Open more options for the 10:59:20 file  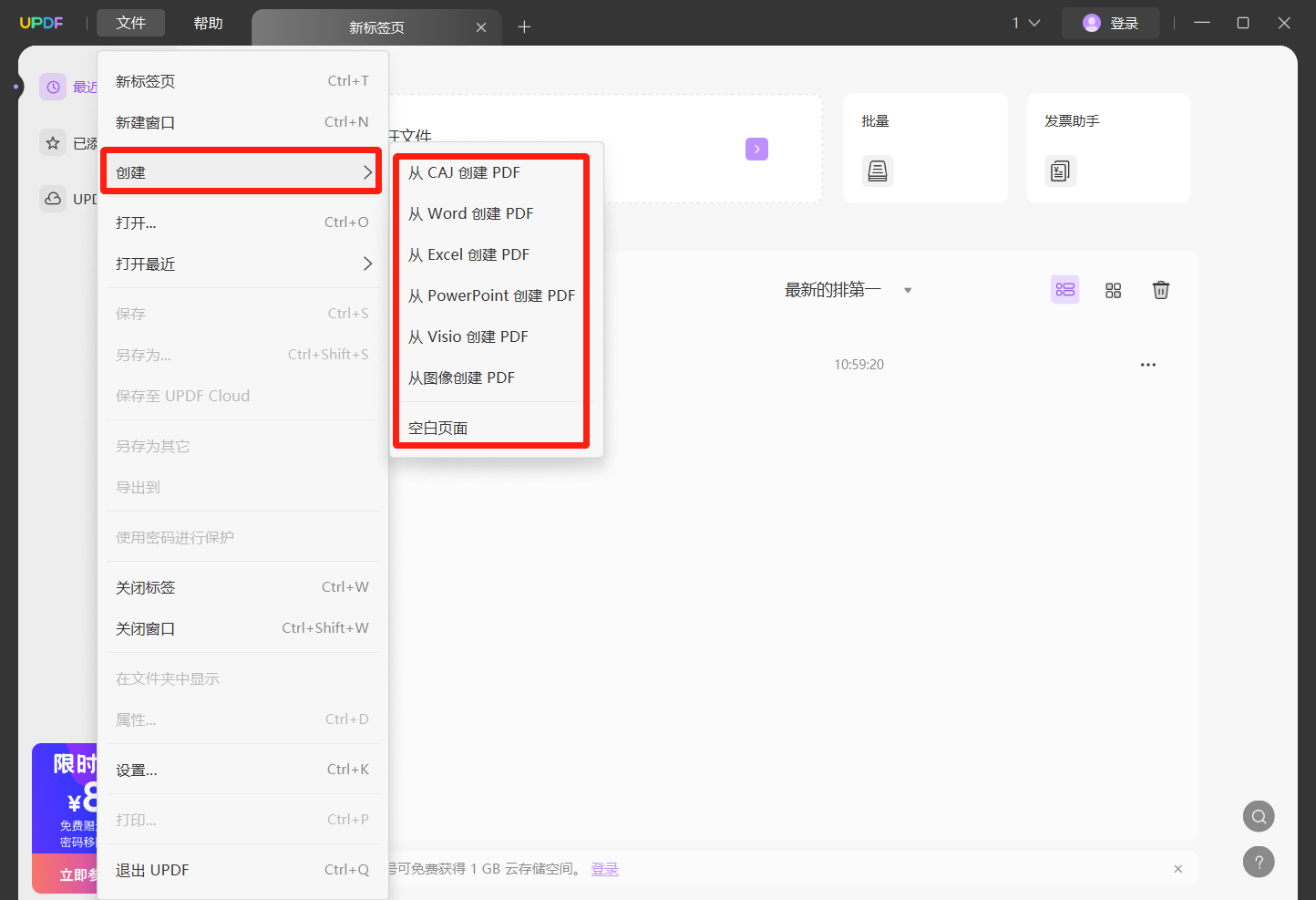coord(1148,365)
